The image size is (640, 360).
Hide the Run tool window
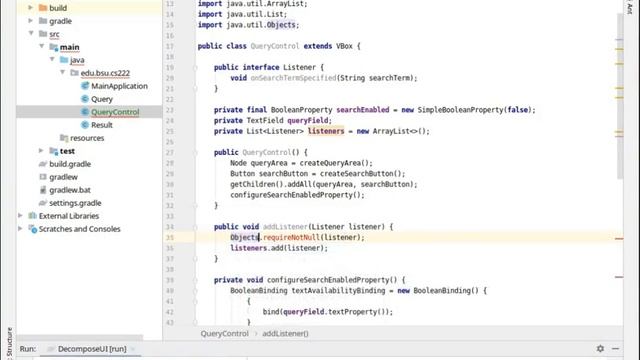pos(616,349)
